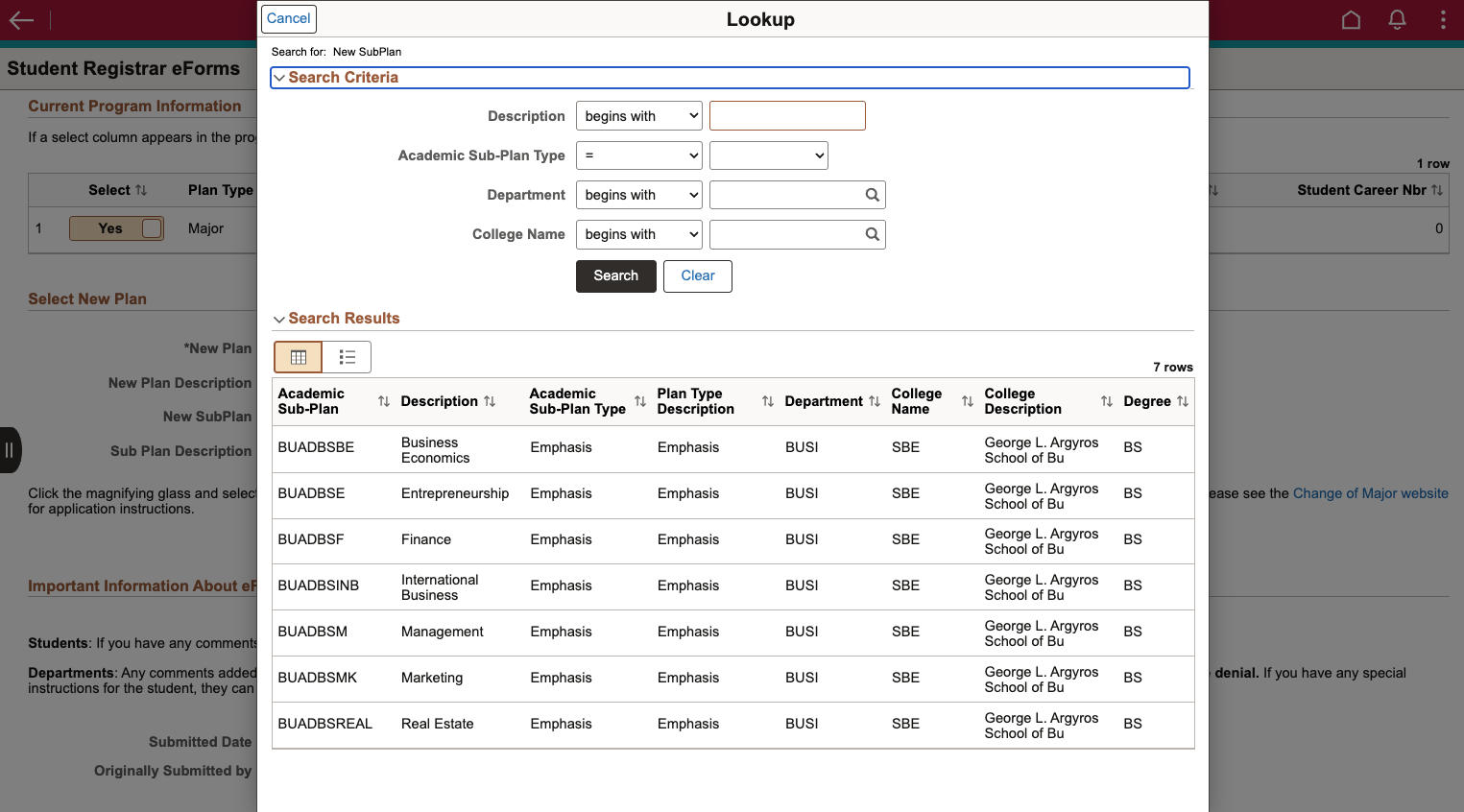The height and width of the screenshot is (812, 1464).
Task: Click the Entrepreneurship description cell
Action: [x=455, y=493]
